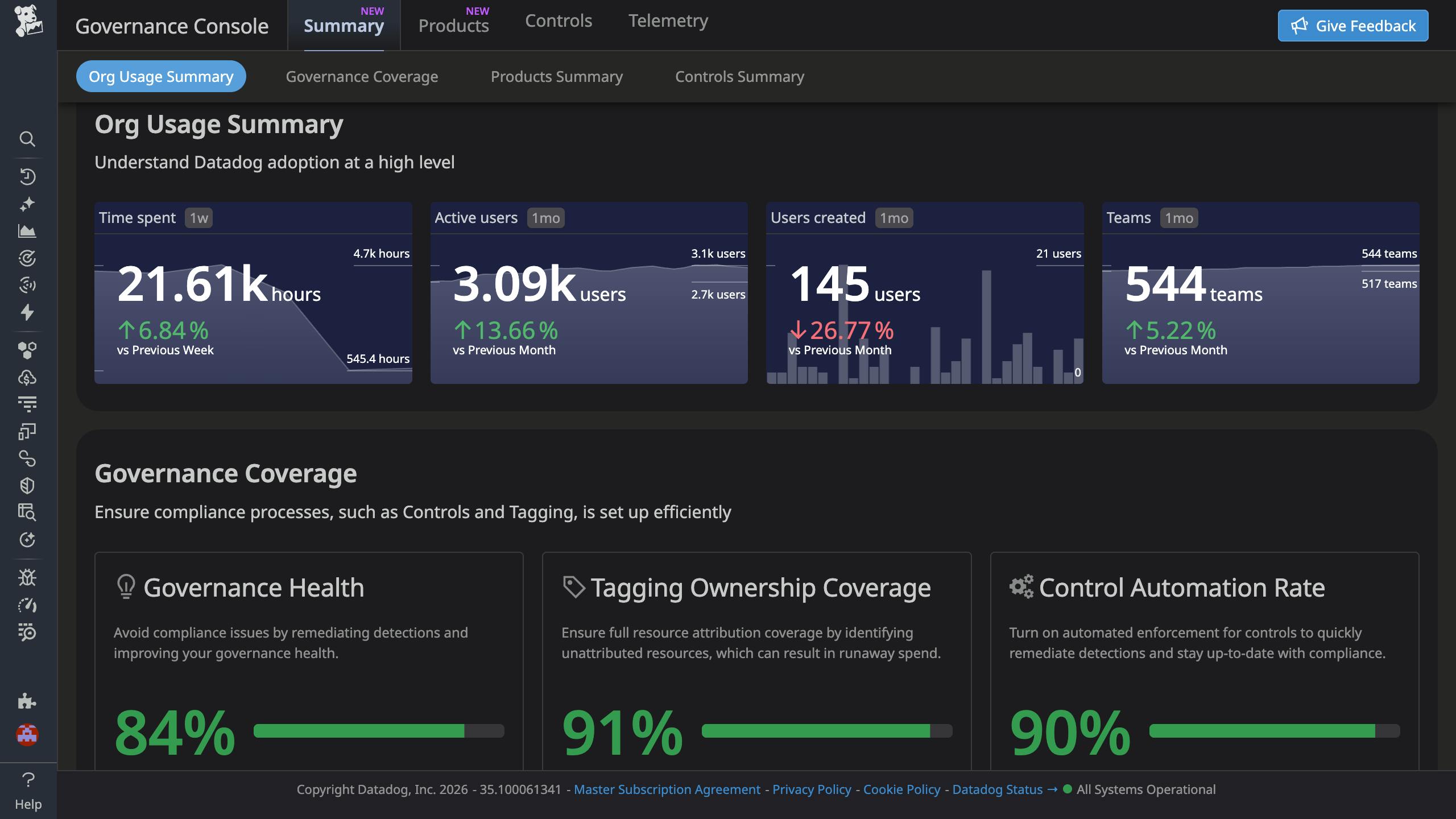Viewport: 1456px width, 819px height.
Task: Select the Controls Summary section
Action: tap(739, 76)
